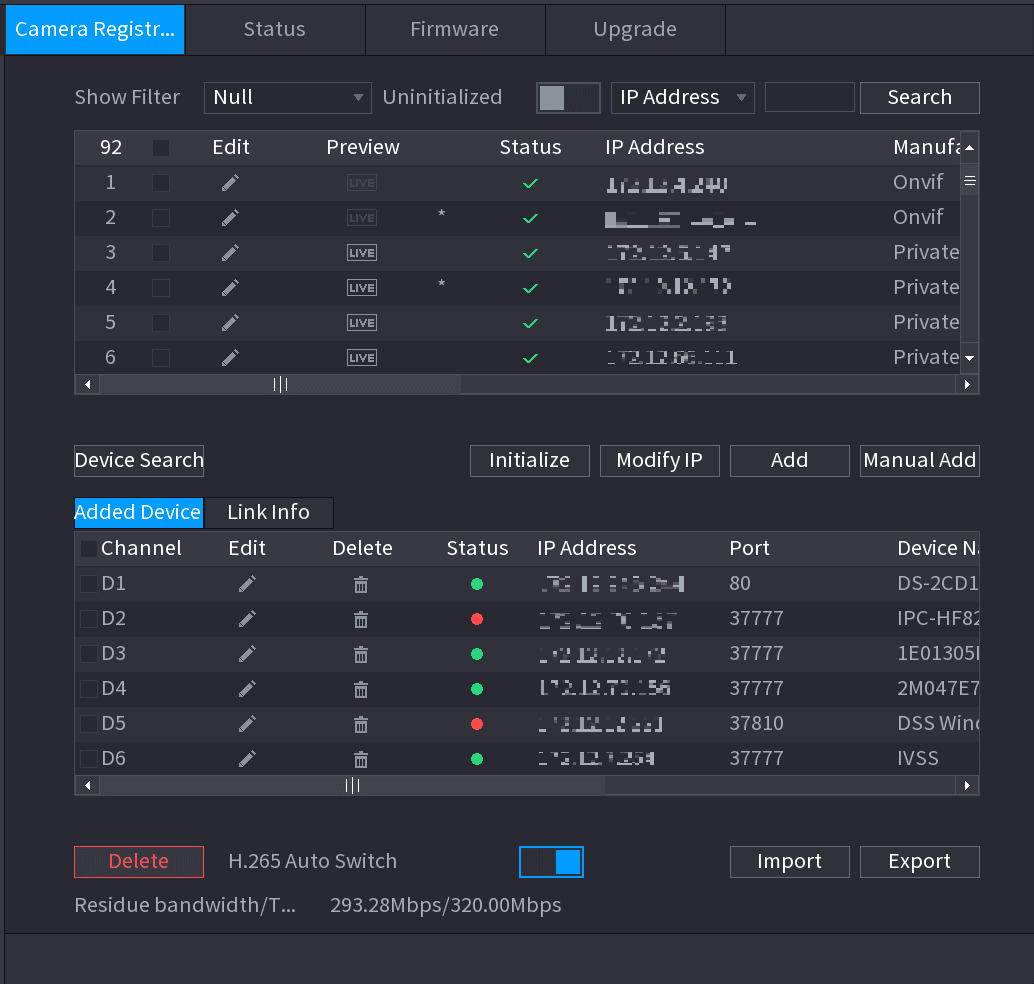The image size is (1034, 984).
Task: Click right arrow of added device horizontal scrollbar
Action: click(967, 785)
